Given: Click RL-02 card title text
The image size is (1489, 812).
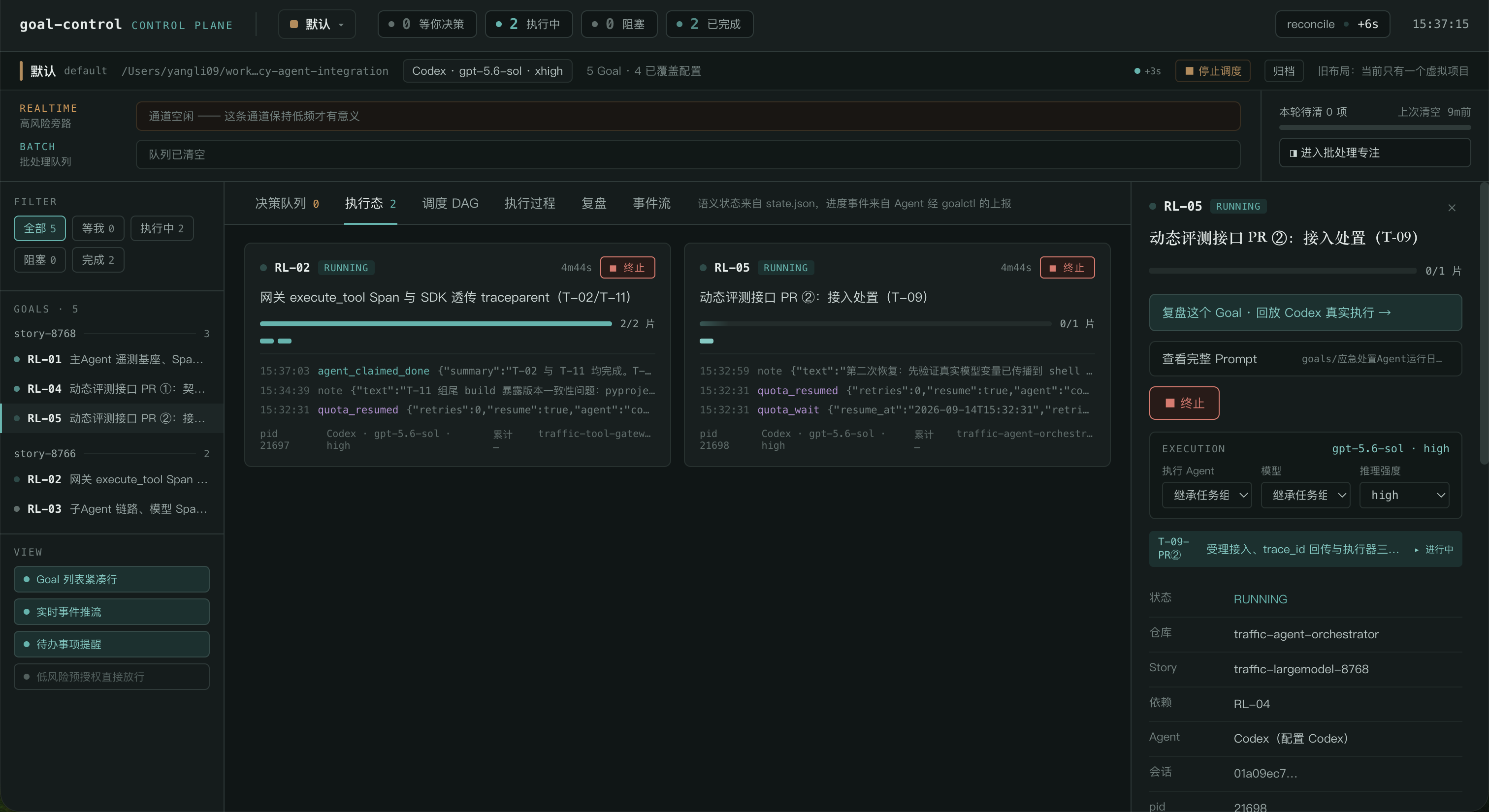Looking at the screenshot, I should pos(445,297).
